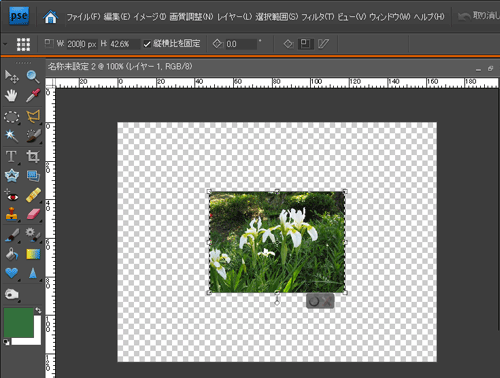
Task: Select the Scale transform mode icon
Action: (305, 44)
